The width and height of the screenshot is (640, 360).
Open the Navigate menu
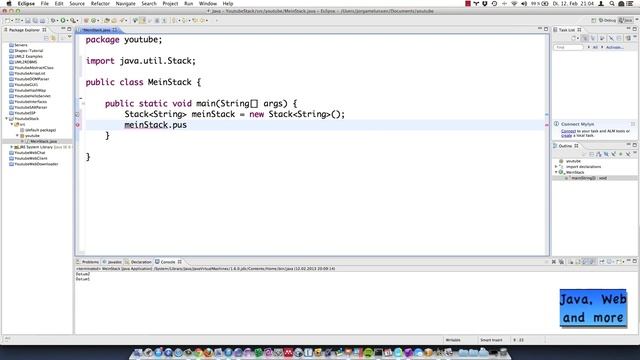tap(125, 3)
